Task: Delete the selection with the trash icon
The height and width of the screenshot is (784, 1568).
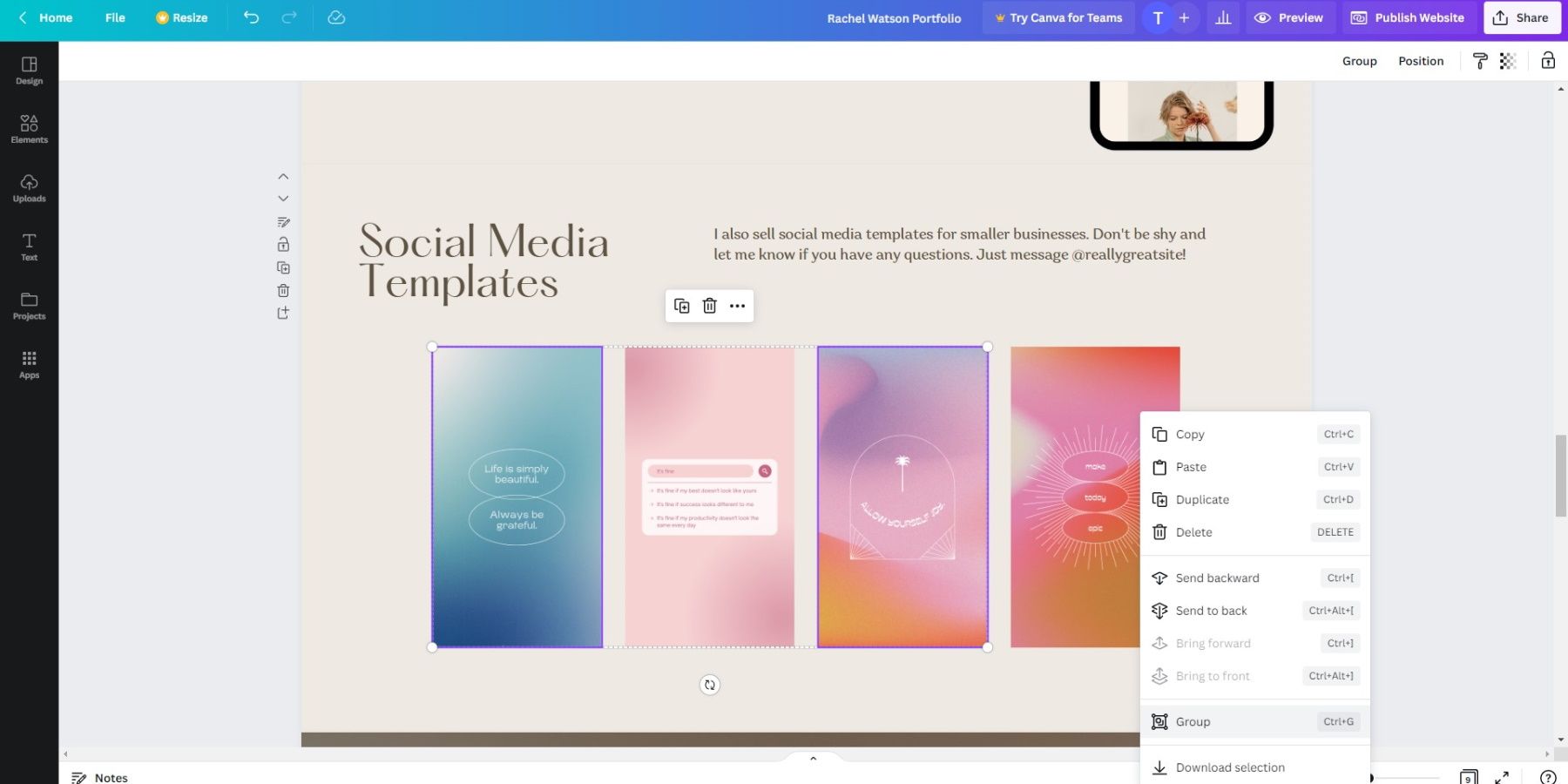Action: (709, 306)
